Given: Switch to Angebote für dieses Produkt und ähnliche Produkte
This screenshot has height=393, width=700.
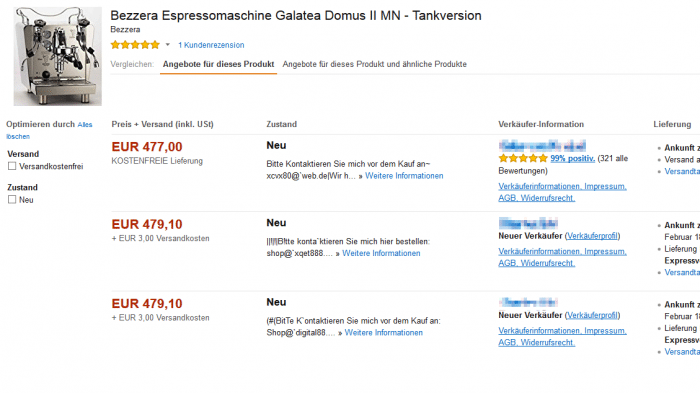Looking at the screenshot, I should coord(375,64).
